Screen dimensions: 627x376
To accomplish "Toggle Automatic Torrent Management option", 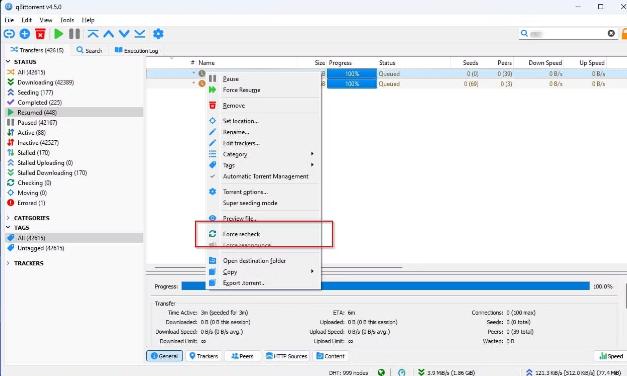I will (x=264, y=176).
